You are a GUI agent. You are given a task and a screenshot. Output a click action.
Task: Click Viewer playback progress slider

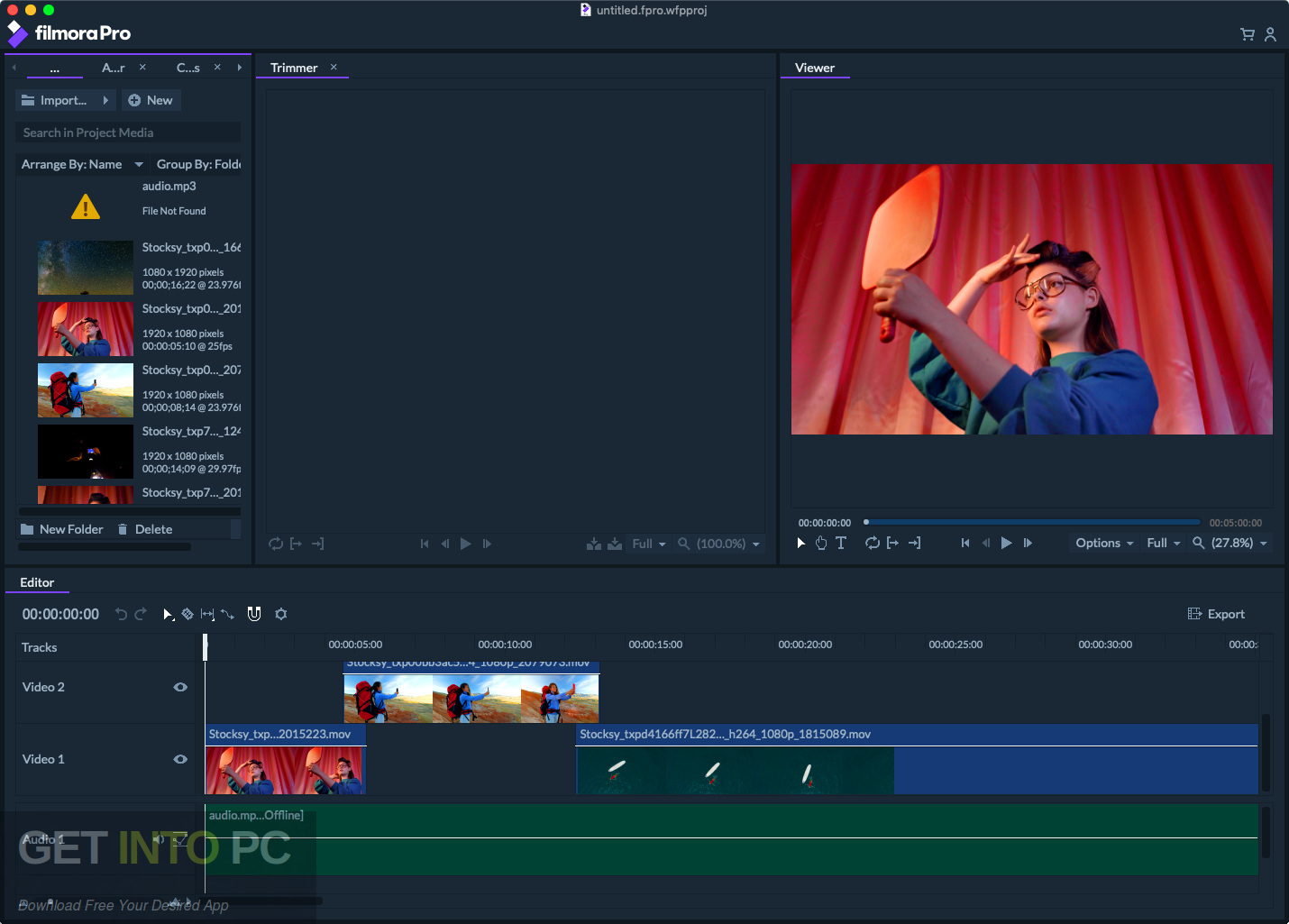click(x=1032, y=522)
